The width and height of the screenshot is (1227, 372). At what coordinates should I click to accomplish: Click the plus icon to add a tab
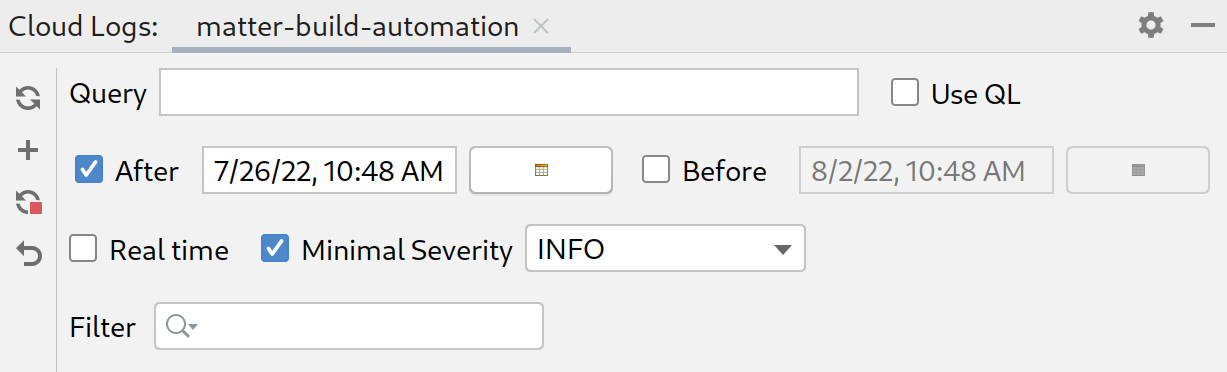pos(28,151)
